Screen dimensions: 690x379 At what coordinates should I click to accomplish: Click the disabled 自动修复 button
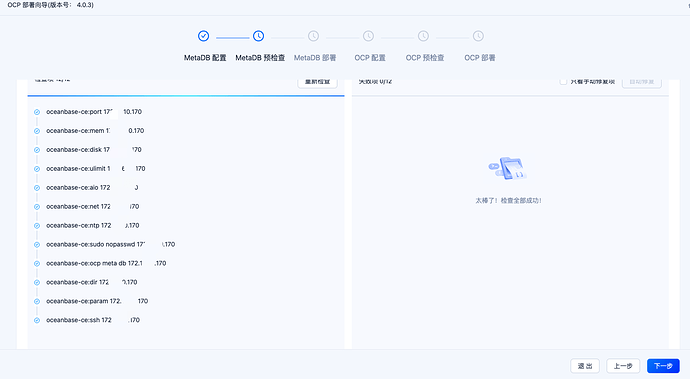pos(642,82)
